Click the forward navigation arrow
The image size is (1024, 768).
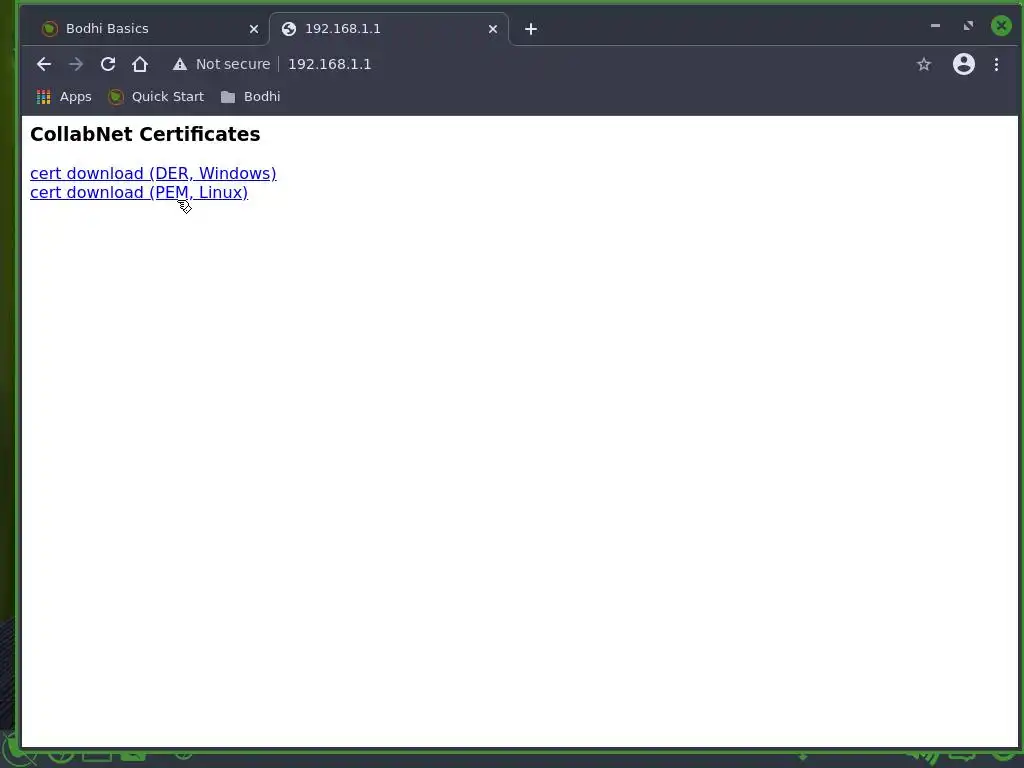(76, 64)
